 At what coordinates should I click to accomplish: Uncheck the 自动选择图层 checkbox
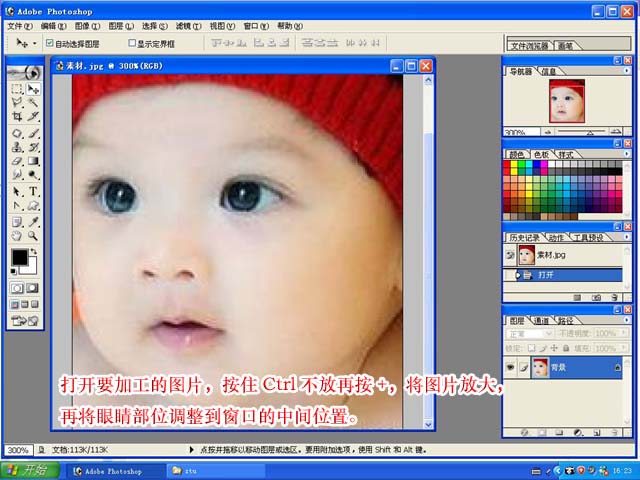coord(50,43)
